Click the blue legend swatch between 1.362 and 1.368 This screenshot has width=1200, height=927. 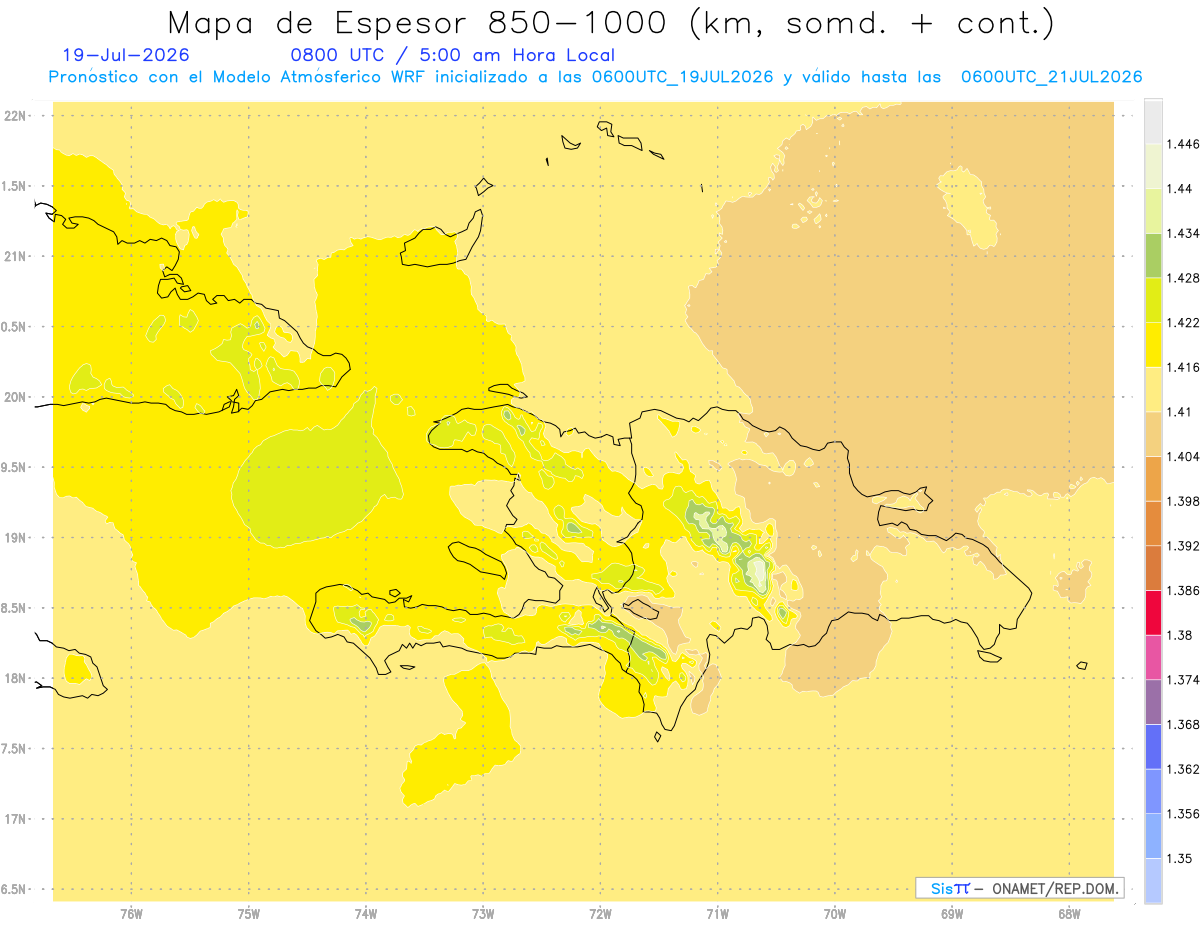(1153, 747)
